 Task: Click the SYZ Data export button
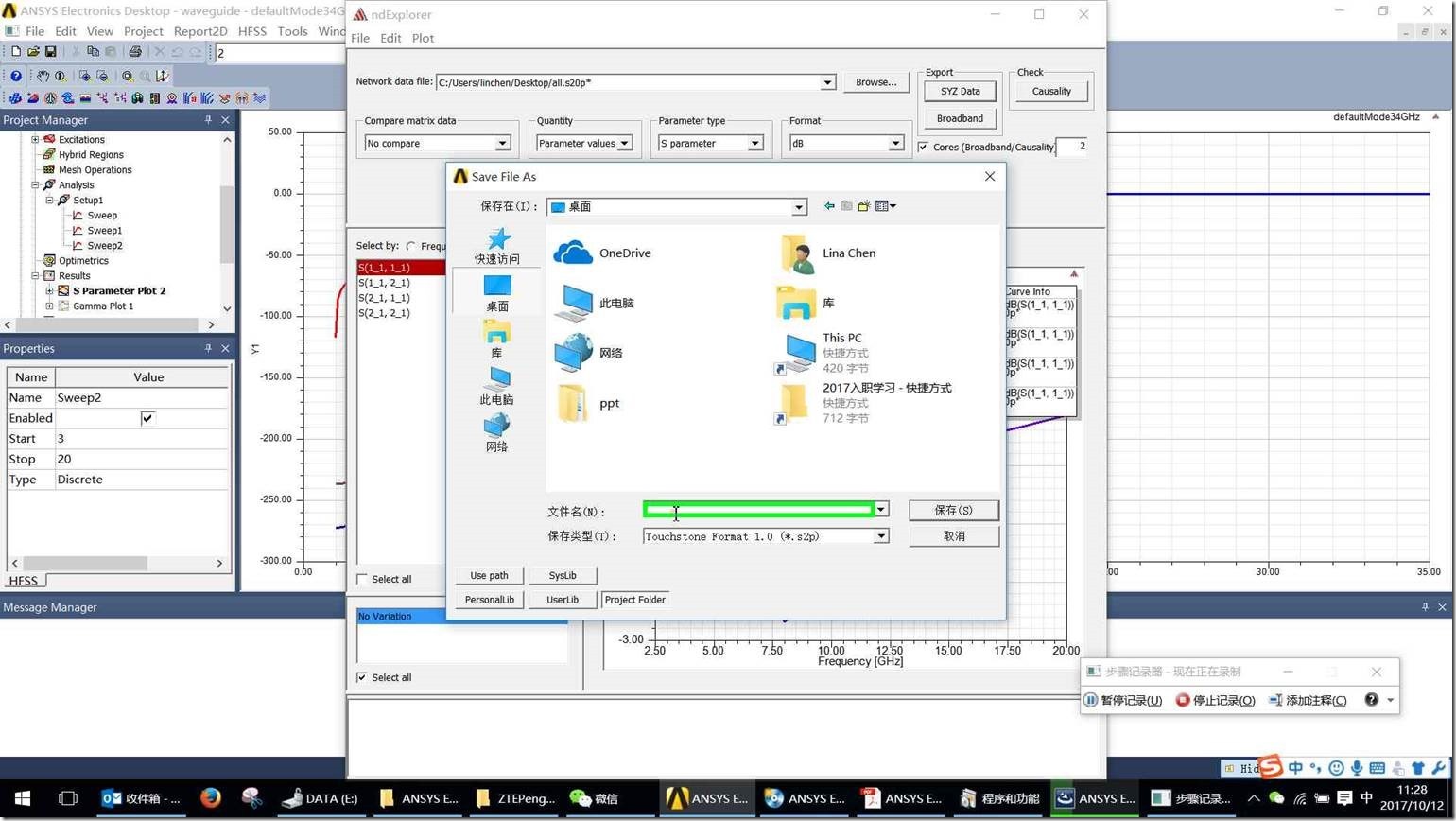pyautogui.click(x=960, y=92)
